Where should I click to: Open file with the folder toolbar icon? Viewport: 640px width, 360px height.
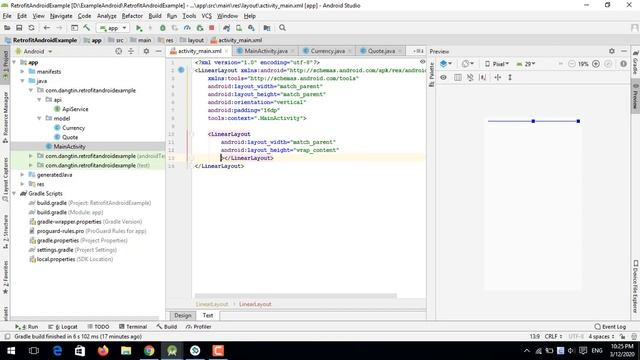pyautogui.click(x=7, y=28)
